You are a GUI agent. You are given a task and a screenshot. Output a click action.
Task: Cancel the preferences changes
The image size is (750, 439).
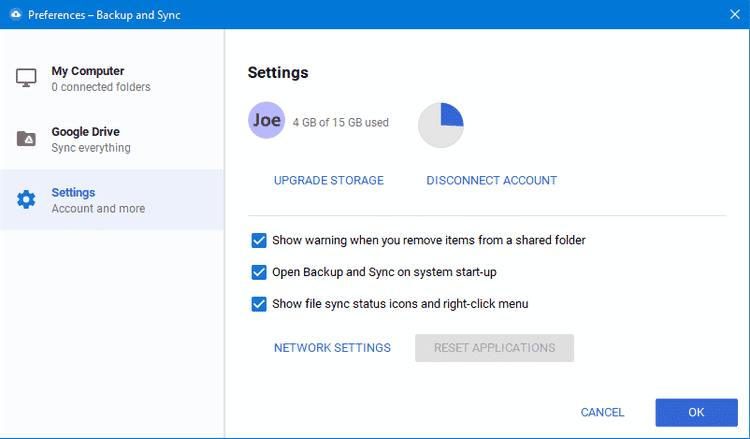point(602,412)
